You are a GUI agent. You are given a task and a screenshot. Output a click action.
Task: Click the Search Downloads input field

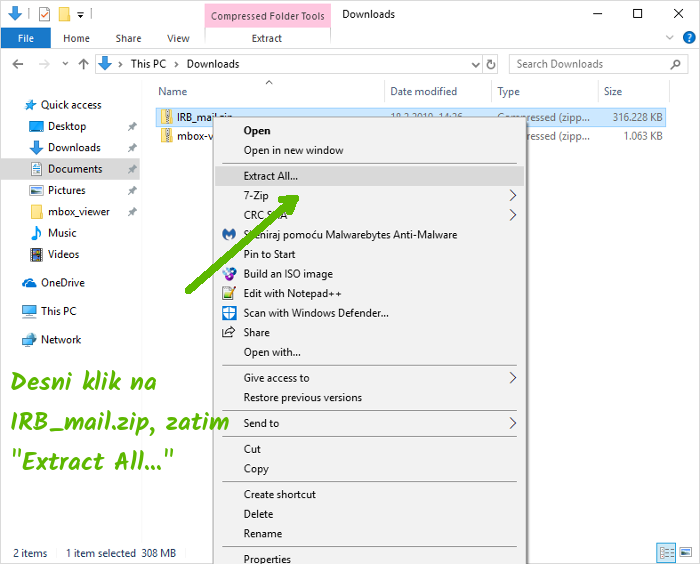pos(592,64)
